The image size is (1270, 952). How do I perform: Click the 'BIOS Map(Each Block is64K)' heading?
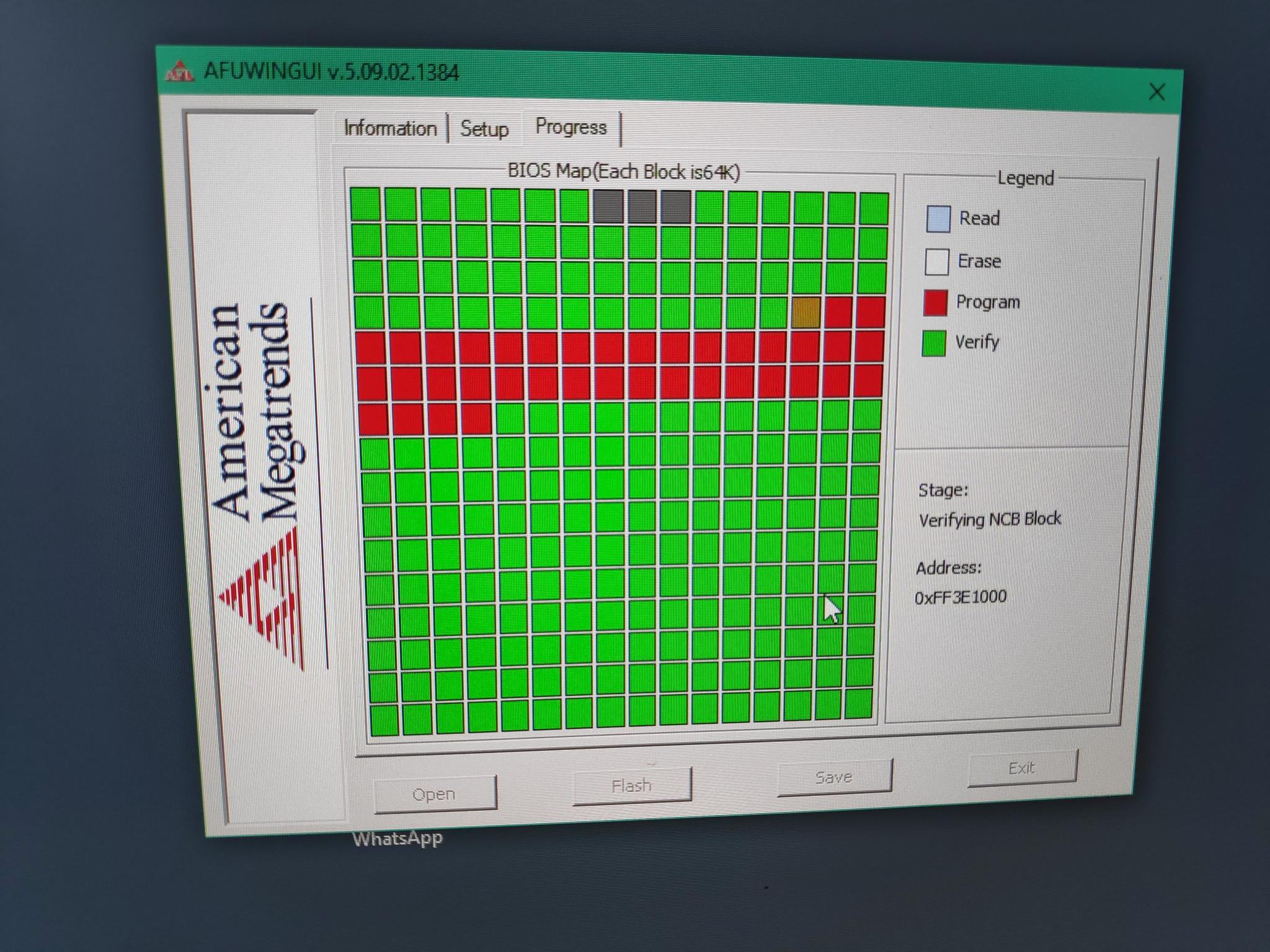pos(623,171)
